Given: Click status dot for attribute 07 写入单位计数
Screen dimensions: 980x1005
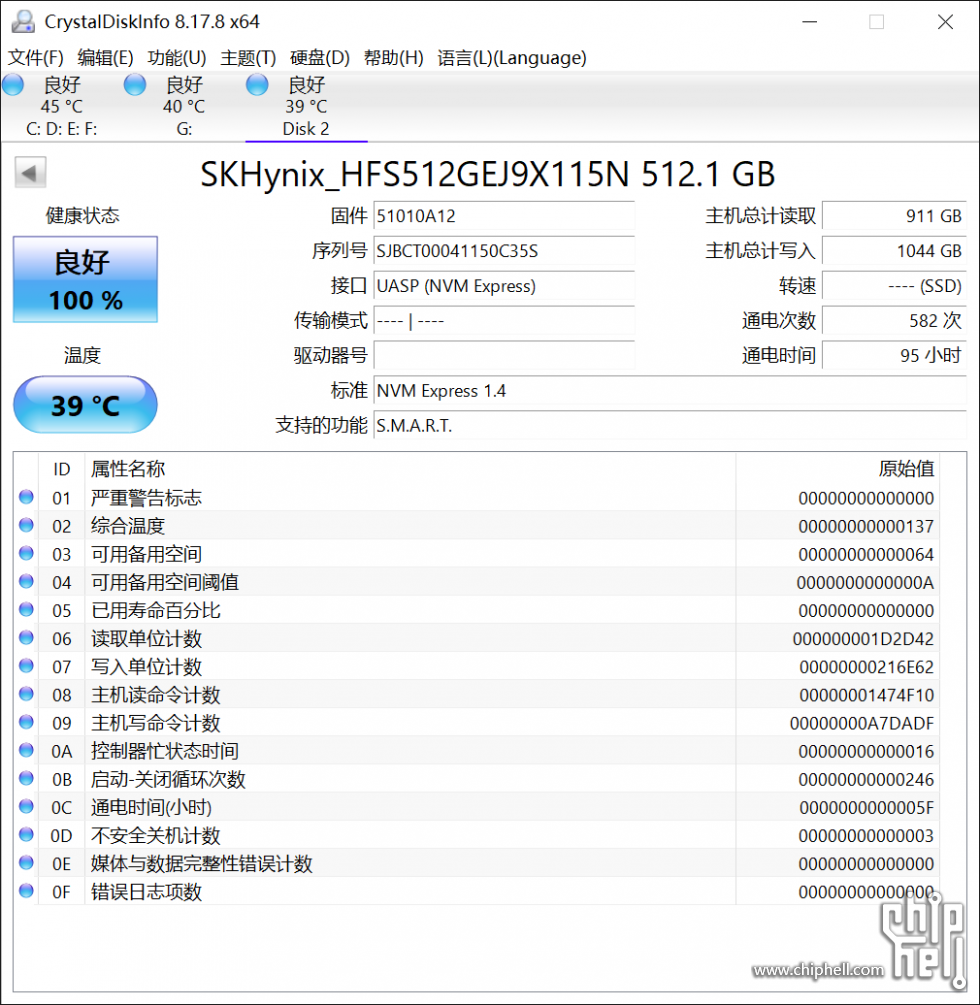Looking at the screenshot, I should tap(26, 665).
